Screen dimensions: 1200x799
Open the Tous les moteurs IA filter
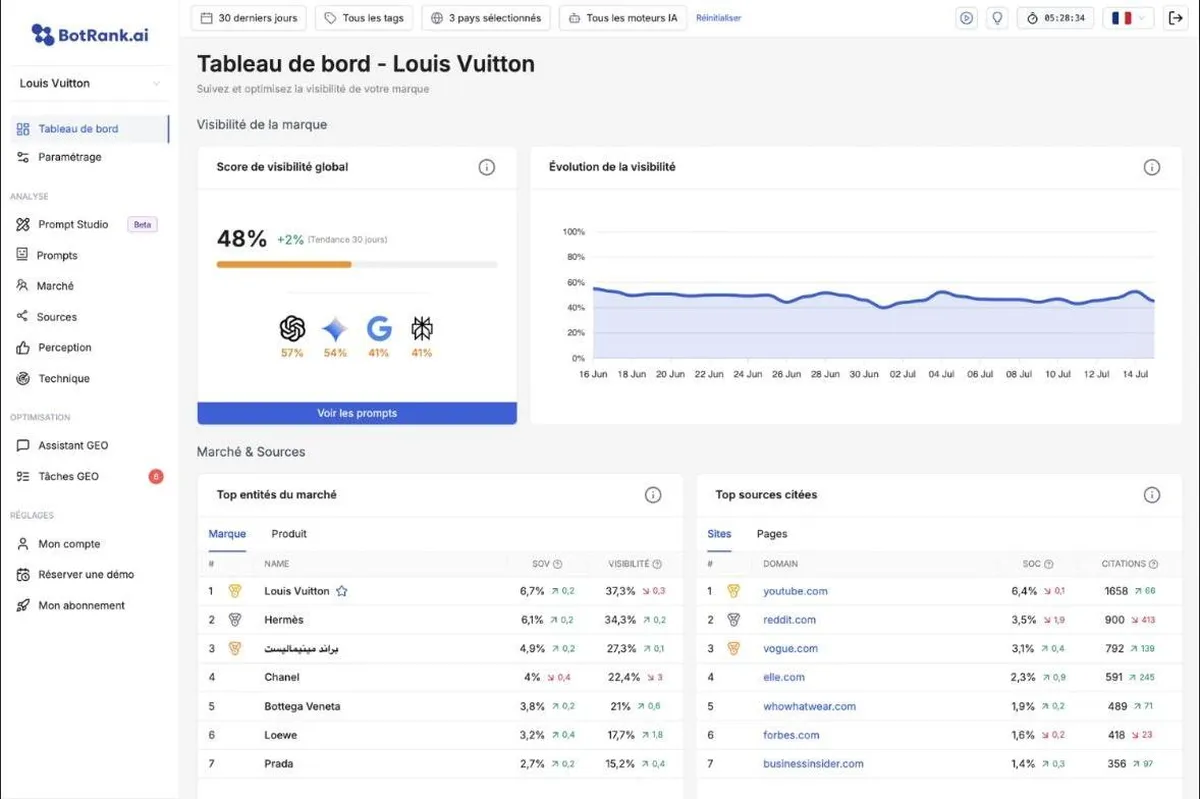pos(623,18)
